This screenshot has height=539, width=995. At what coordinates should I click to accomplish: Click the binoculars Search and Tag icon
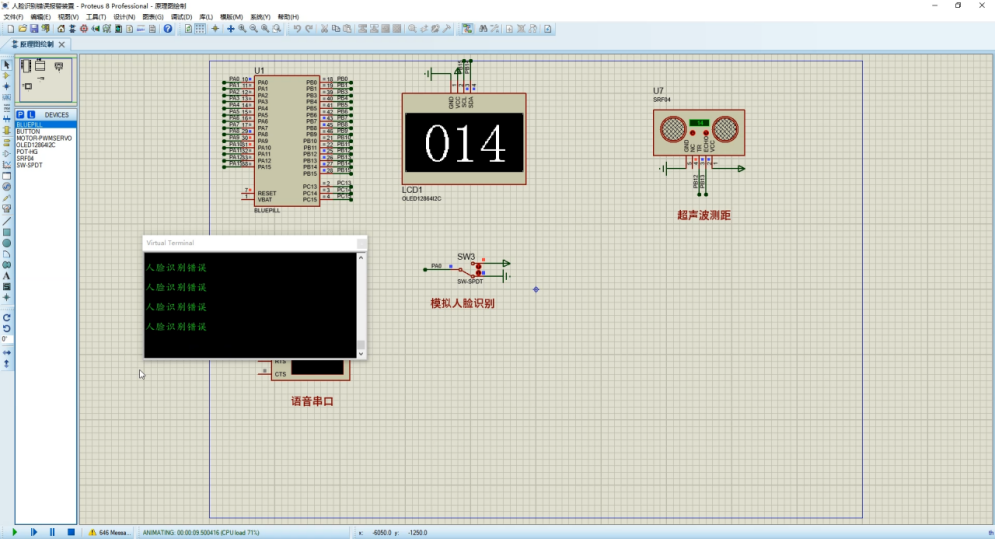[483, 29]
